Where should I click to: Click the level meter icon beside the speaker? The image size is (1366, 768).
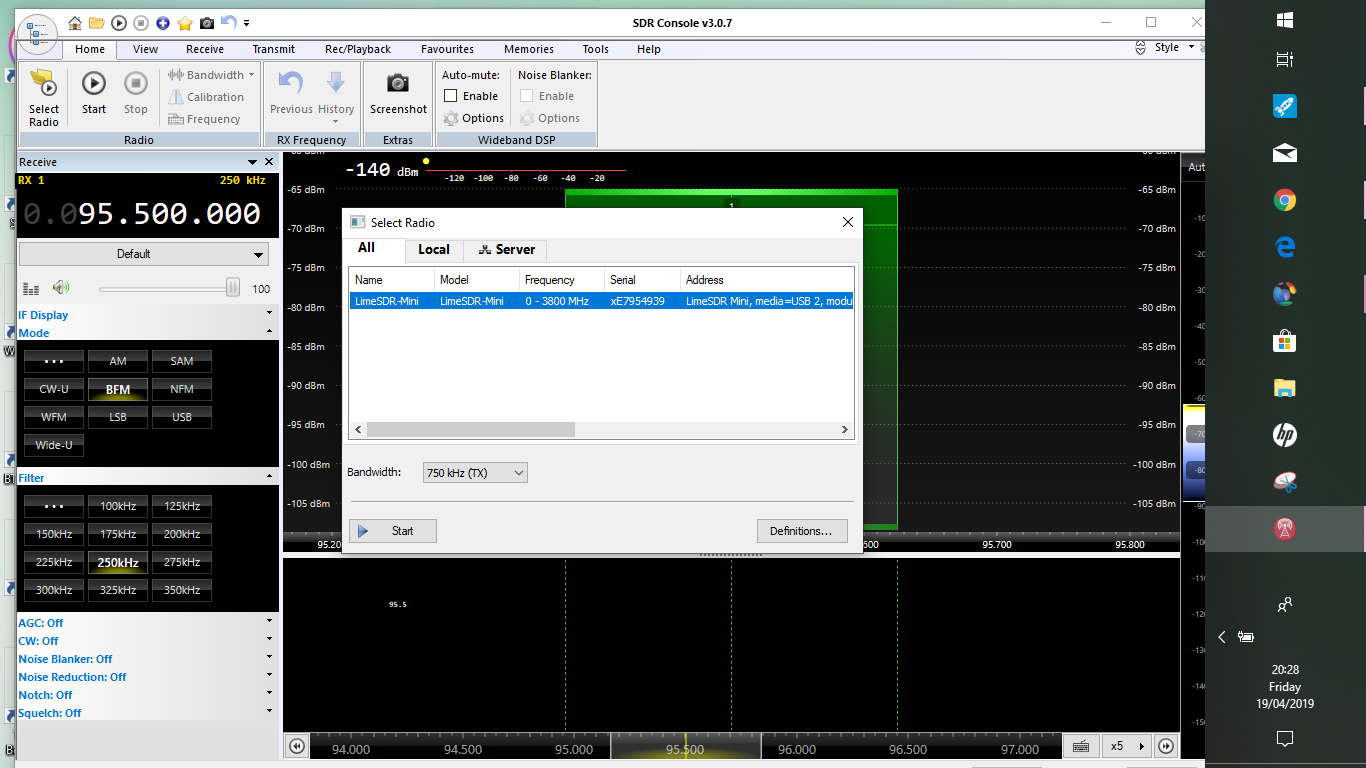[x=31, y=289]
